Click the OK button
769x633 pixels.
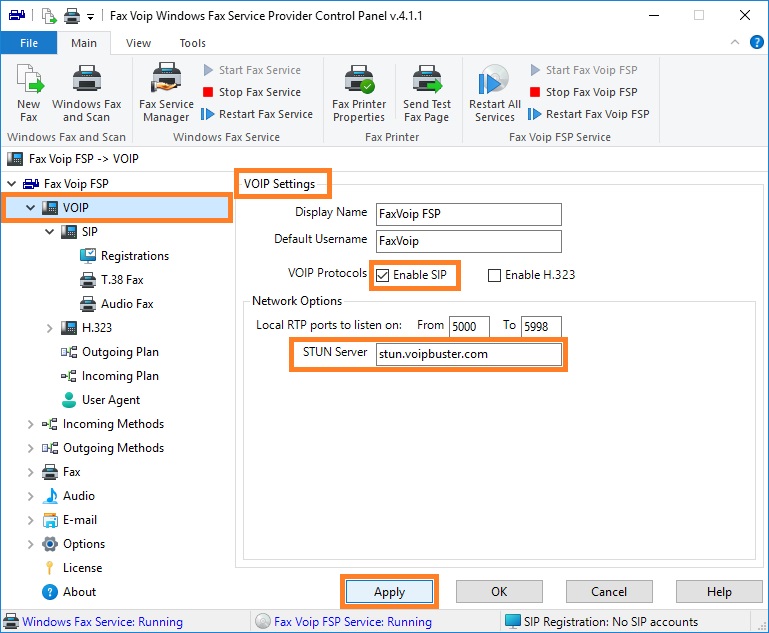[499, 592]
